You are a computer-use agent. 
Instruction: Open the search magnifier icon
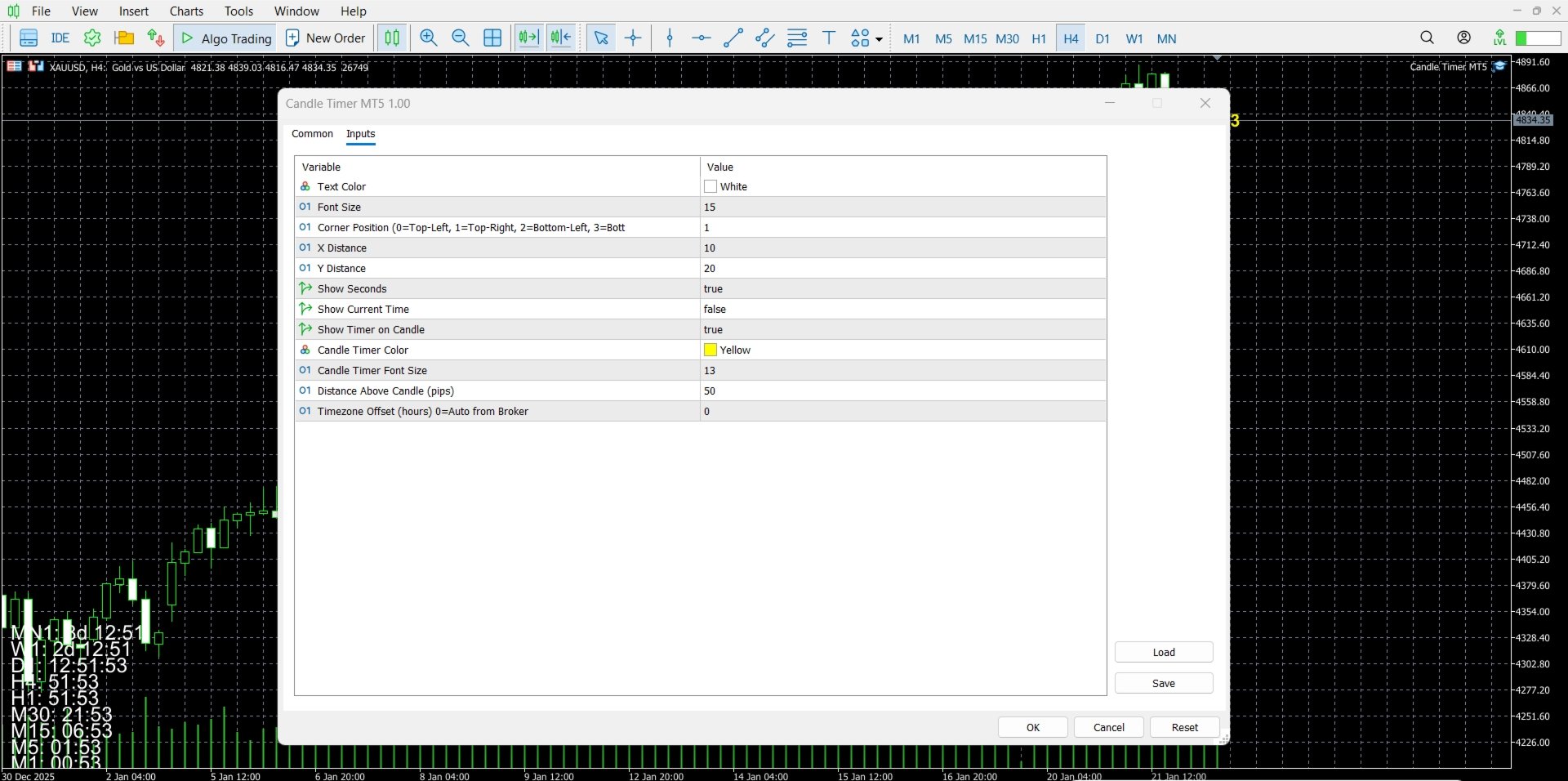coord(1427,38)
